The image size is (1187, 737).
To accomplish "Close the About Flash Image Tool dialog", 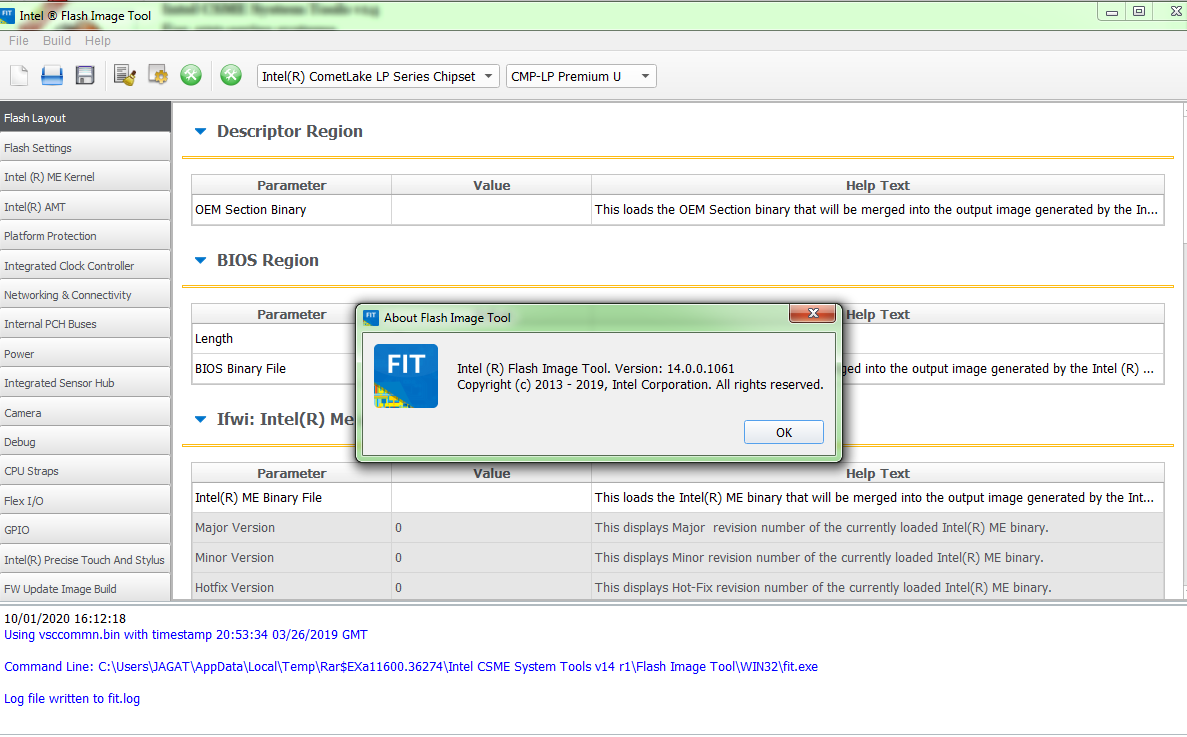I will (812, 313).
